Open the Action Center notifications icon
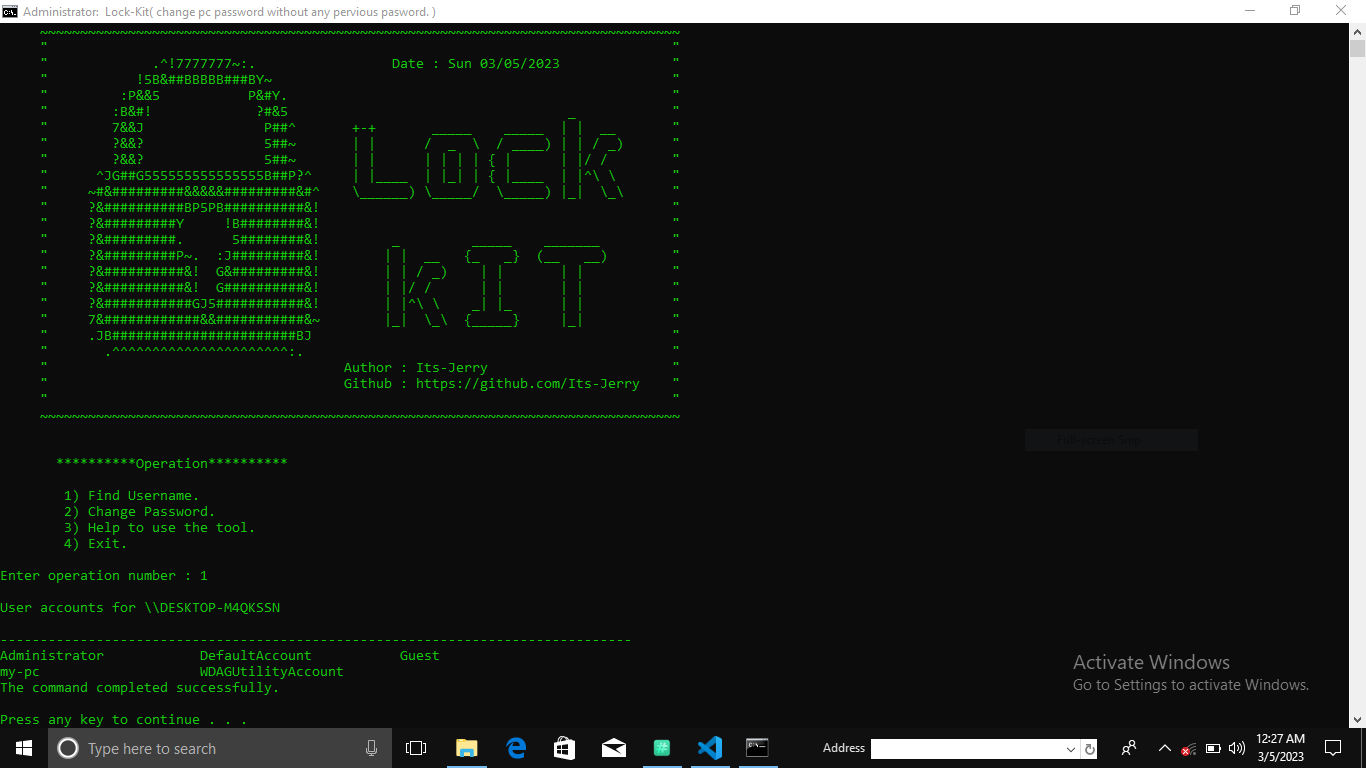1366x768 pixels. [1332, 748]
